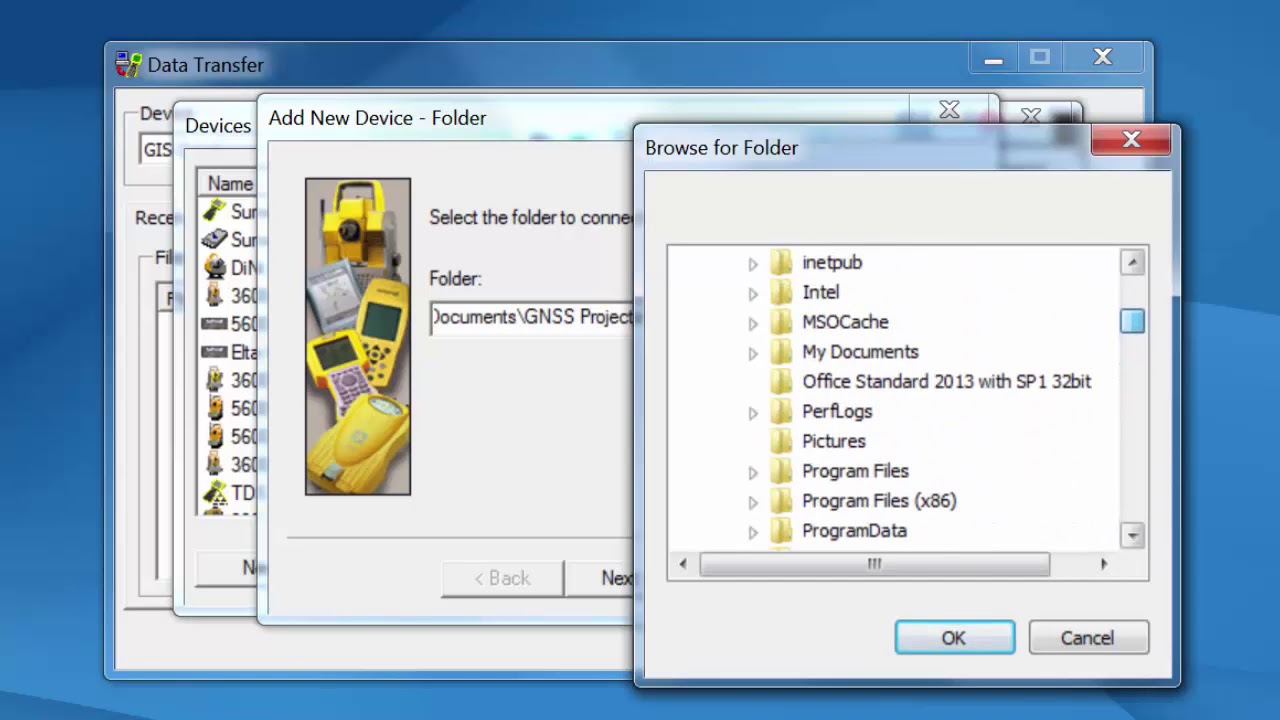Click the Name column header in Devices
This screenshot has height=720, width=1280.
[x=230, y=183]
